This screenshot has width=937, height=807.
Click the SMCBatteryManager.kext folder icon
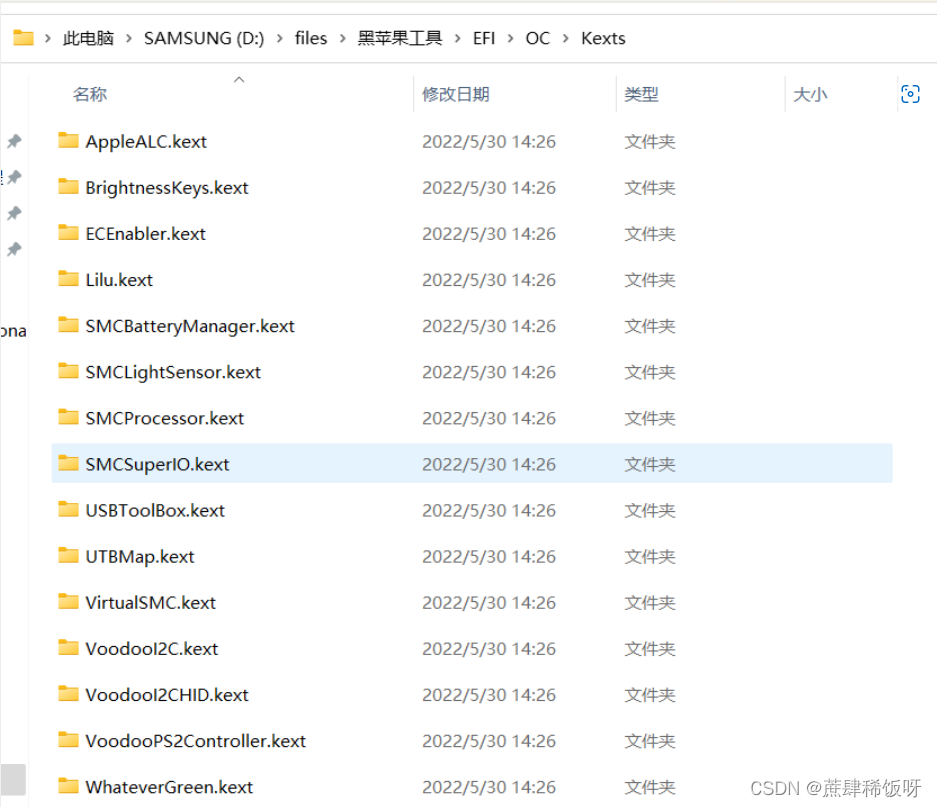click(x=68, y=325)
